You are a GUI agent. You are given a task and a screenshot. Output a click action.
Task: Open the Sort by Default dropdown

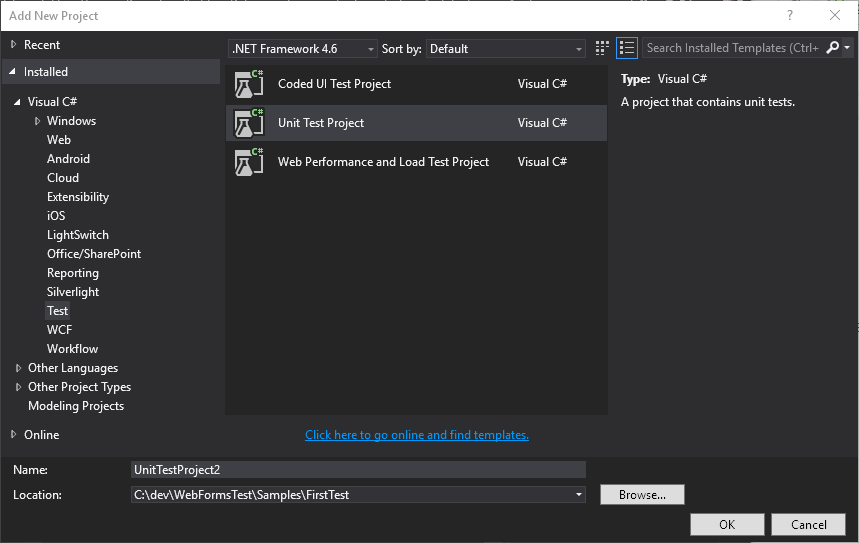[x=506, y=49]
